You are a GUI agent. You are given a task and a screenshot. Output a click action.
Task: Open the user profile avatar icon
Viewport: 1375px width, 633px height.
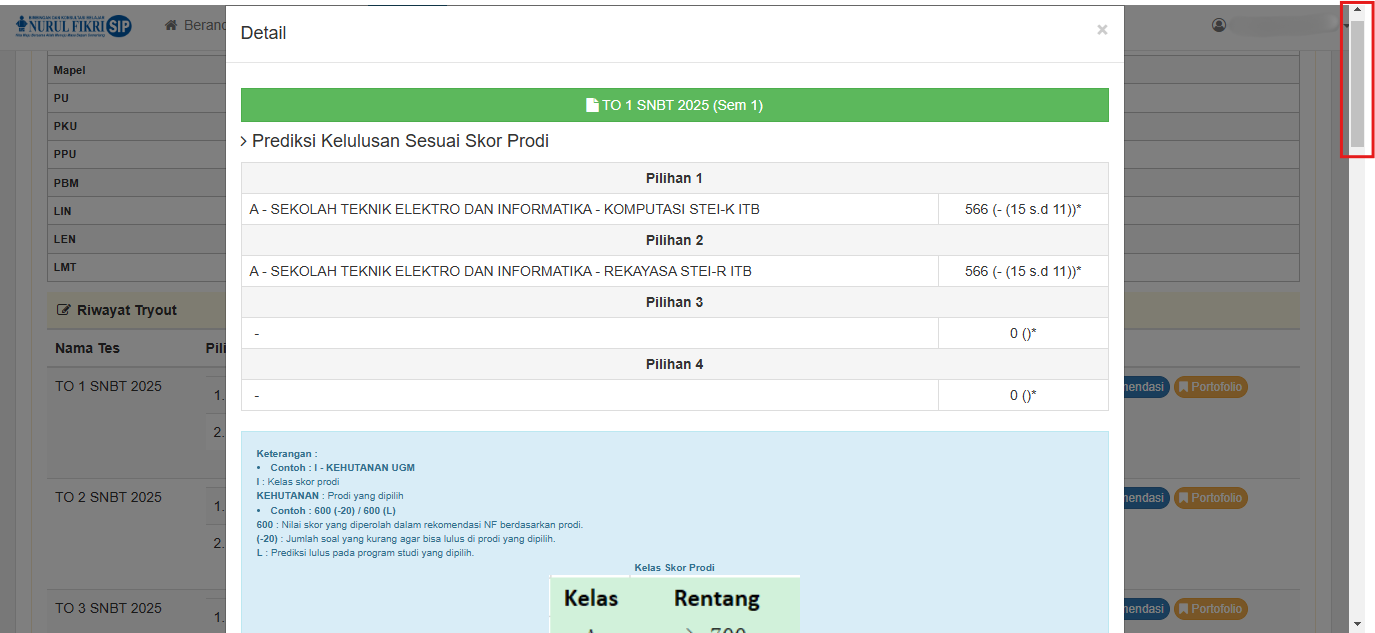[x=1219, y=25]
